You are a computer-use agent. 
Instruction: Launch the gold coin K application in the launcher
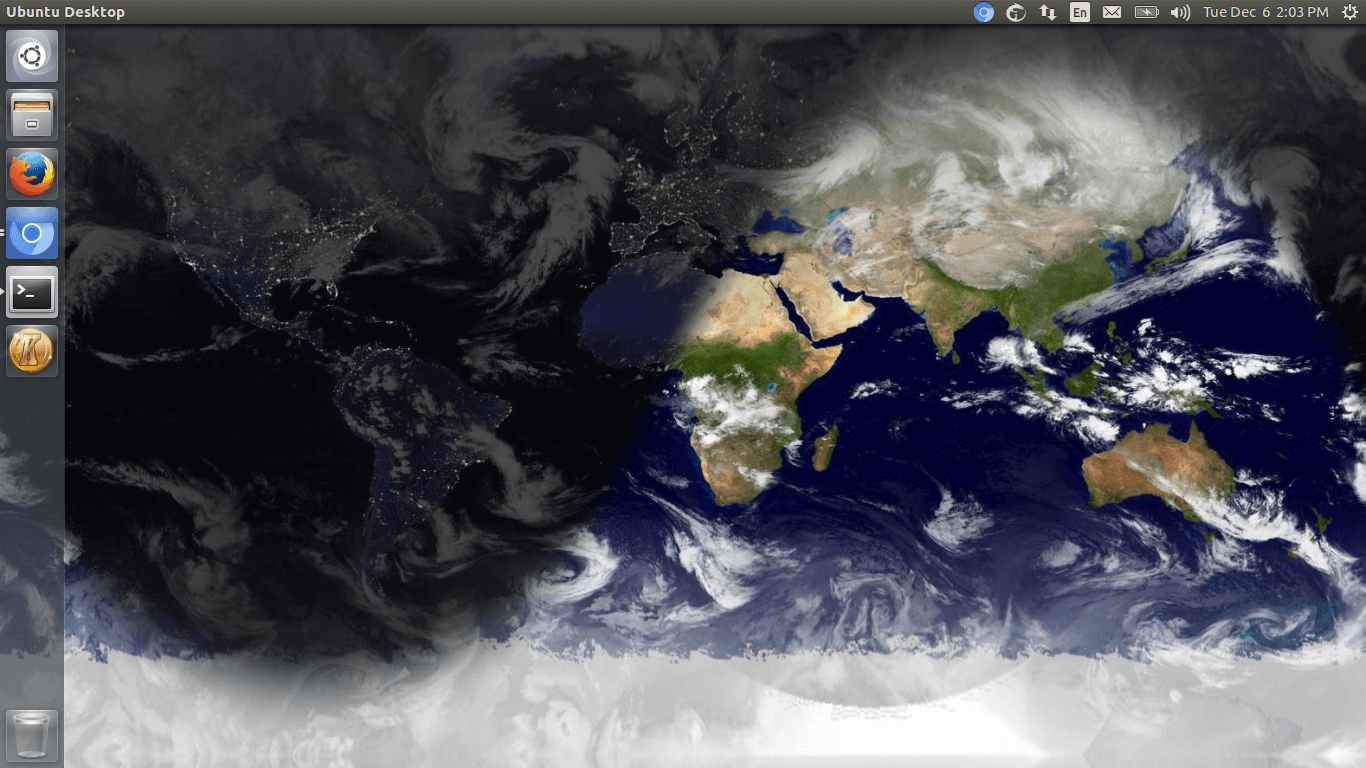point(31,350)
